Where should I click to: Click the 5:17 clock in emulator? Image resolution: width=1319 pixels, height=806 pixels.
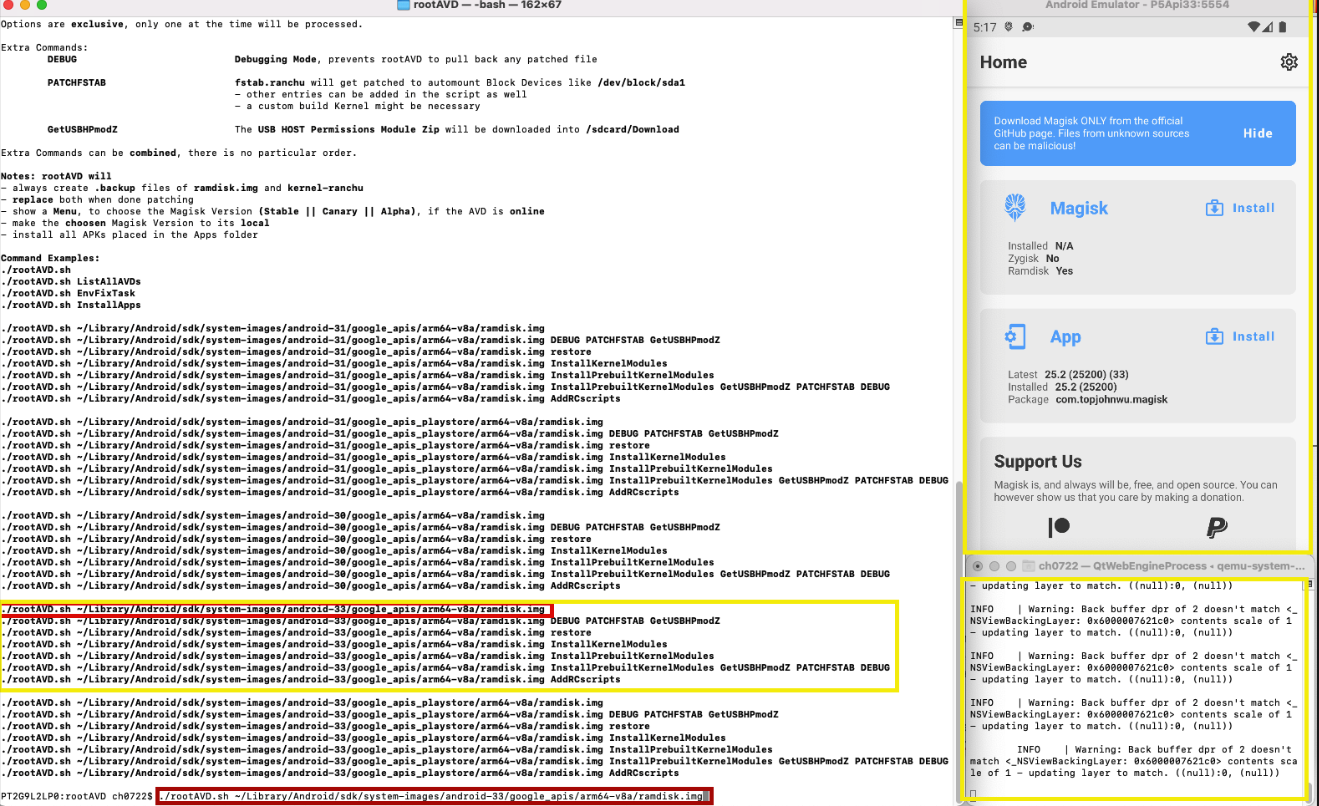click(984, 27)
